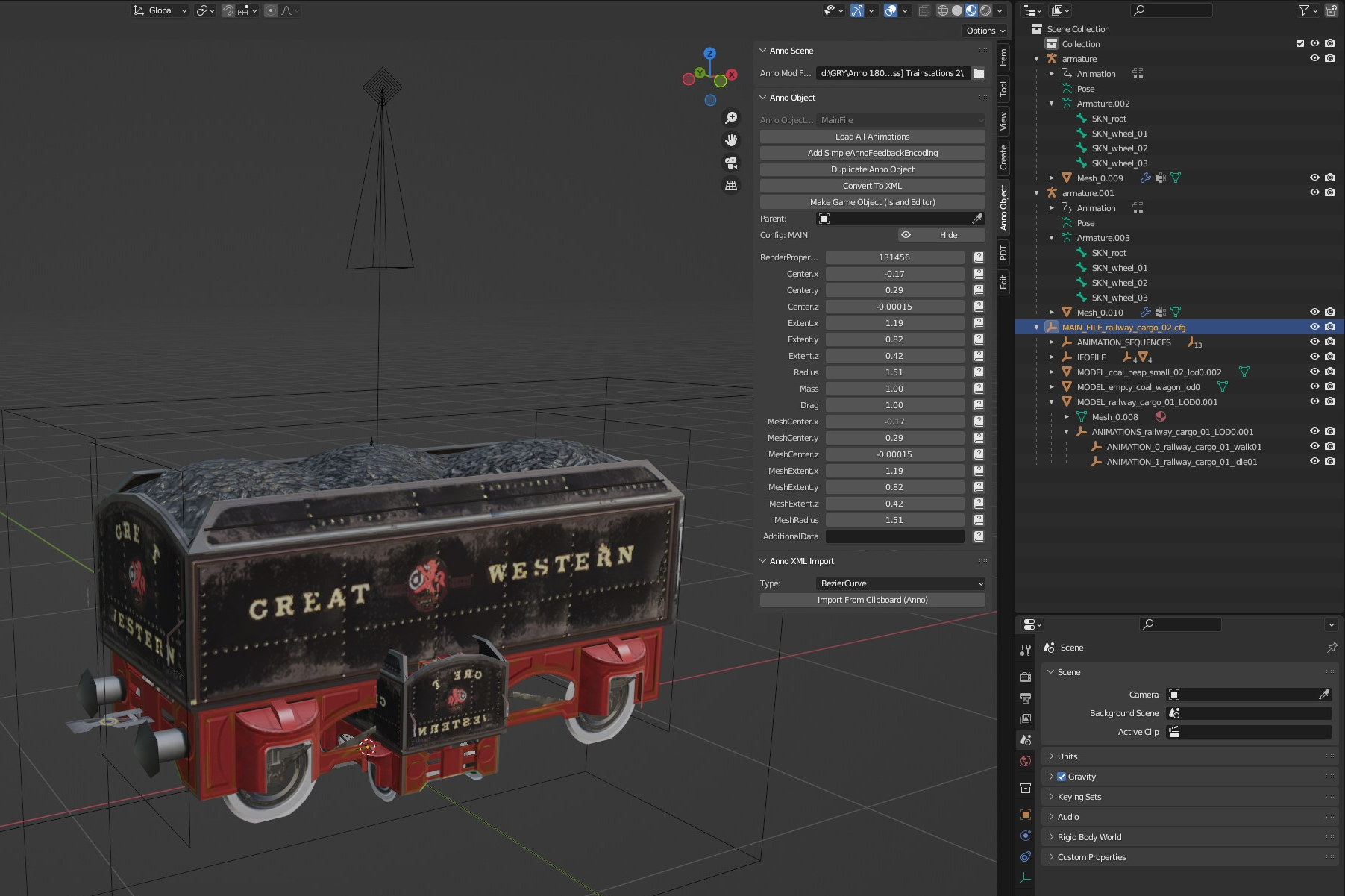The height and width of the screenshot is (896, 1345).
Task: Switch to Tool sidebar tab
Action: coord(1003,90)
